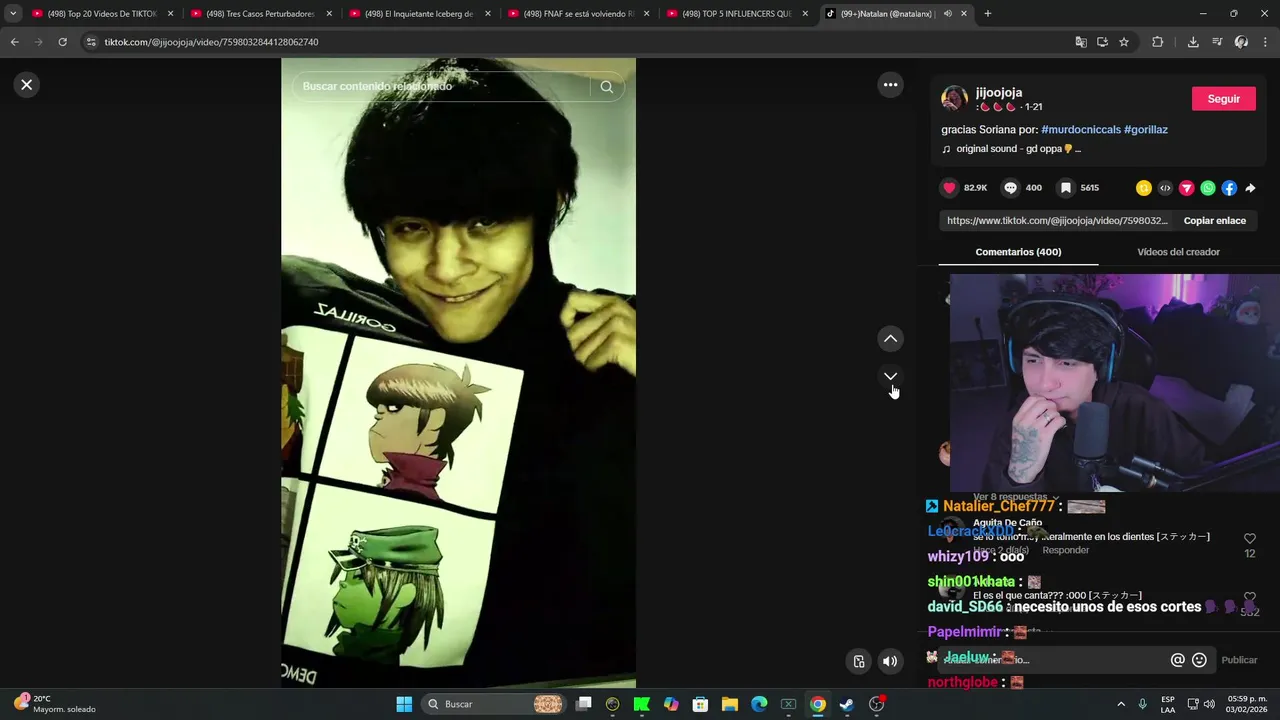The height and width of the screenshot is (720, 1280).
Task: Open the #murdocniccals hashtag
Action: (1081, 130)
